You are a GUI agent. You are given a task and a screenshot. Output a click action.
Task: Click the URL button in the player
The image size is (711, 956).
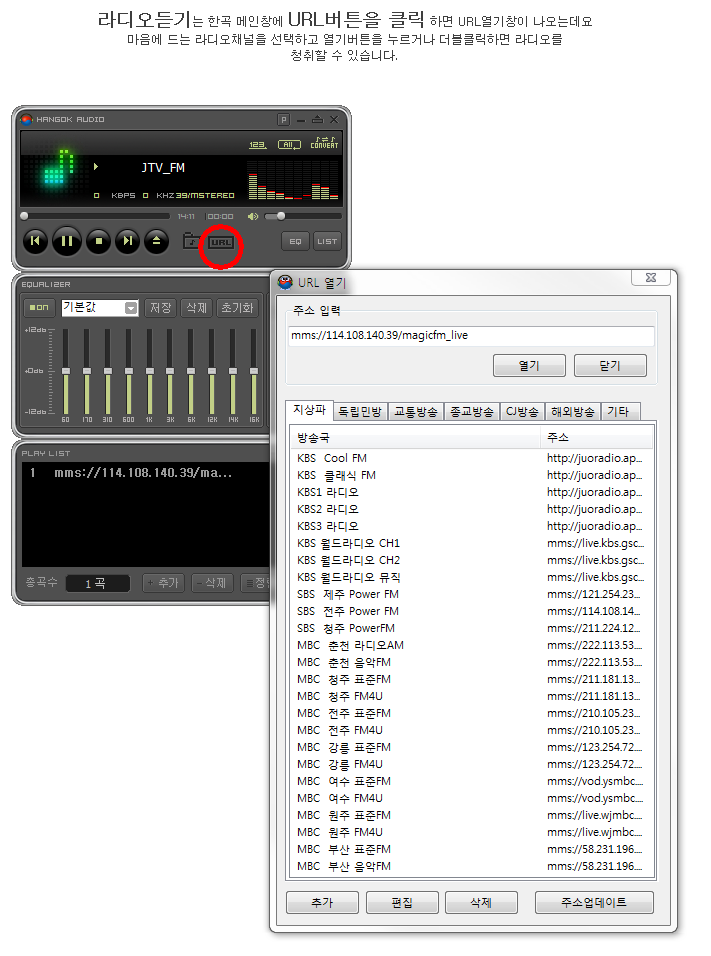pyautogui.click(x=221, y=242)
